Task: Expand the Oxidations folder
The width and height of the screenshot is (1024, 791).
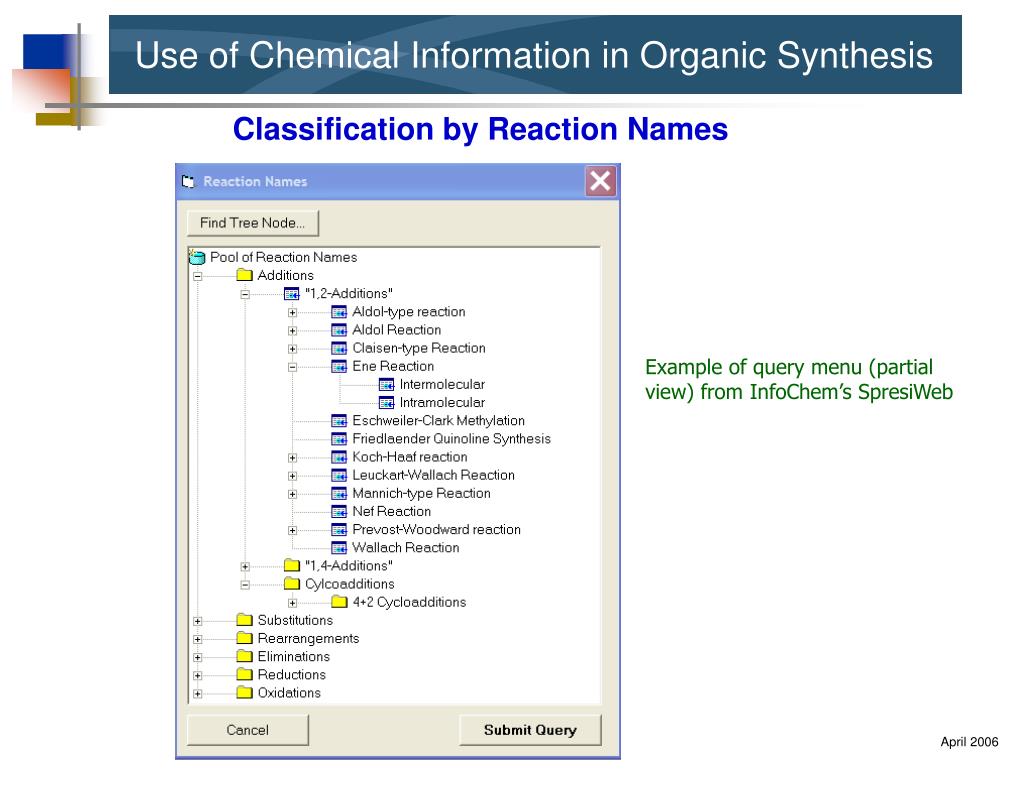Action: click(198, 694)
